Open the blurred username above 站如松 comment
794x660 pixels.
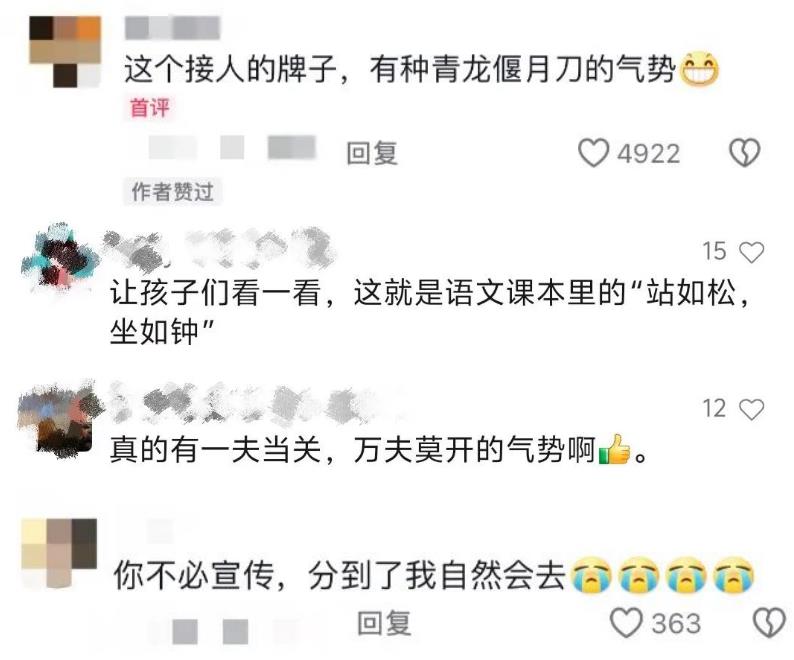(x=219, y=248)
